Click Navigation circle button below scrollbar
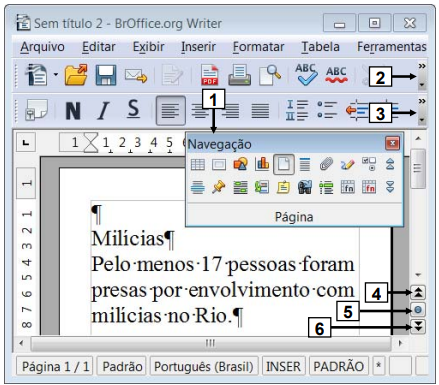 tap(418, 310)
